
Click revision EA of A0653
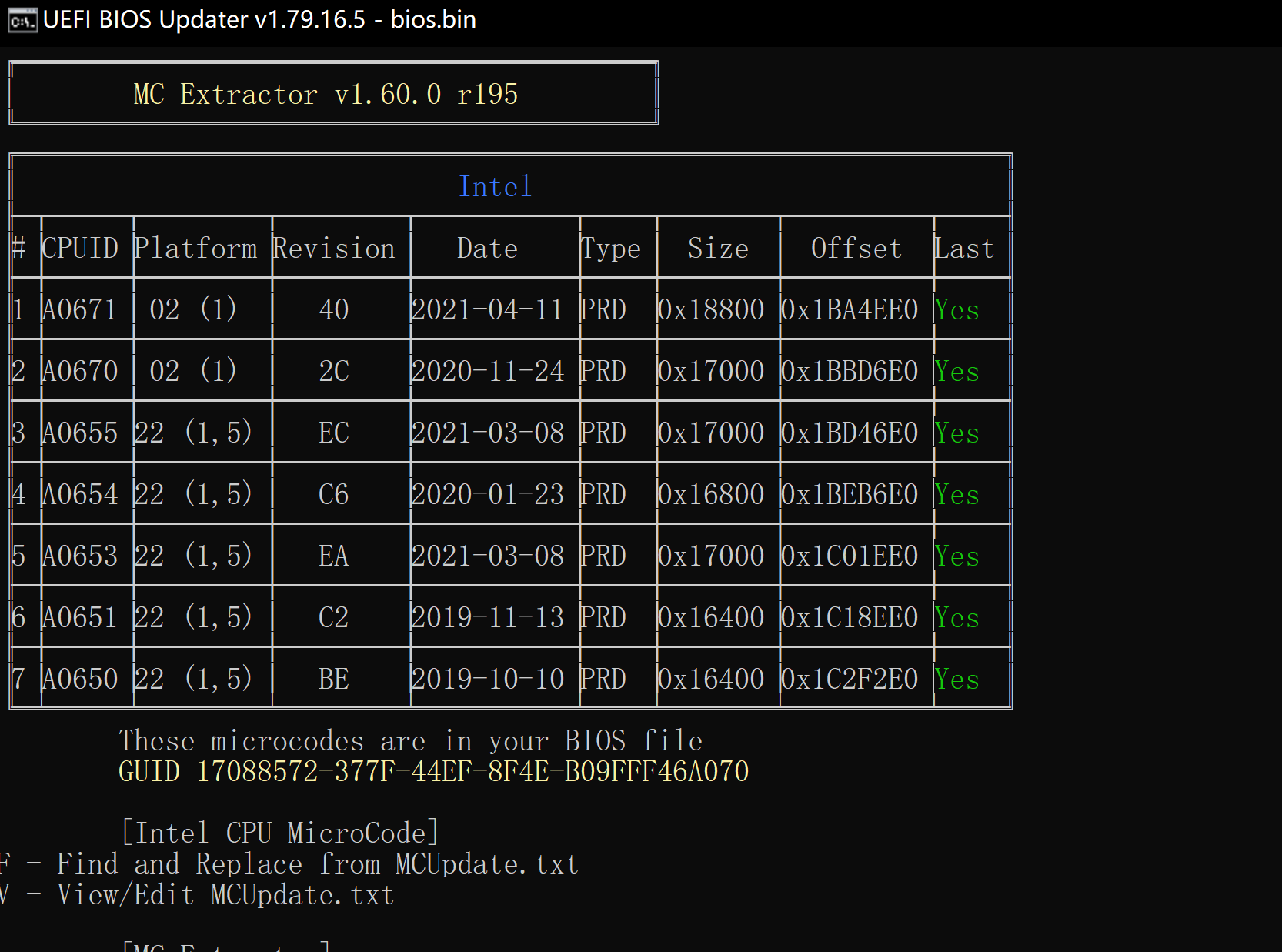[334, 556]
